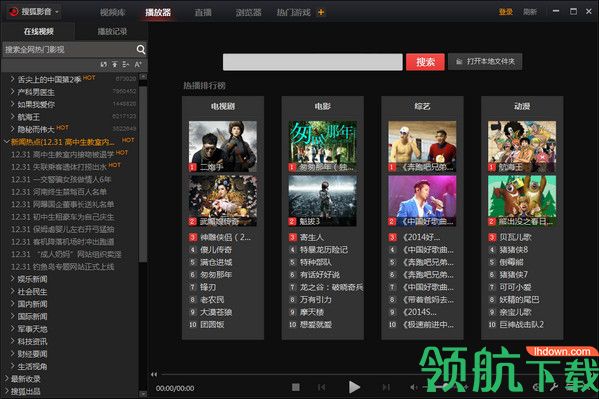Mute using the speaker icon
The image size is (599, 399).
[414, 387]
